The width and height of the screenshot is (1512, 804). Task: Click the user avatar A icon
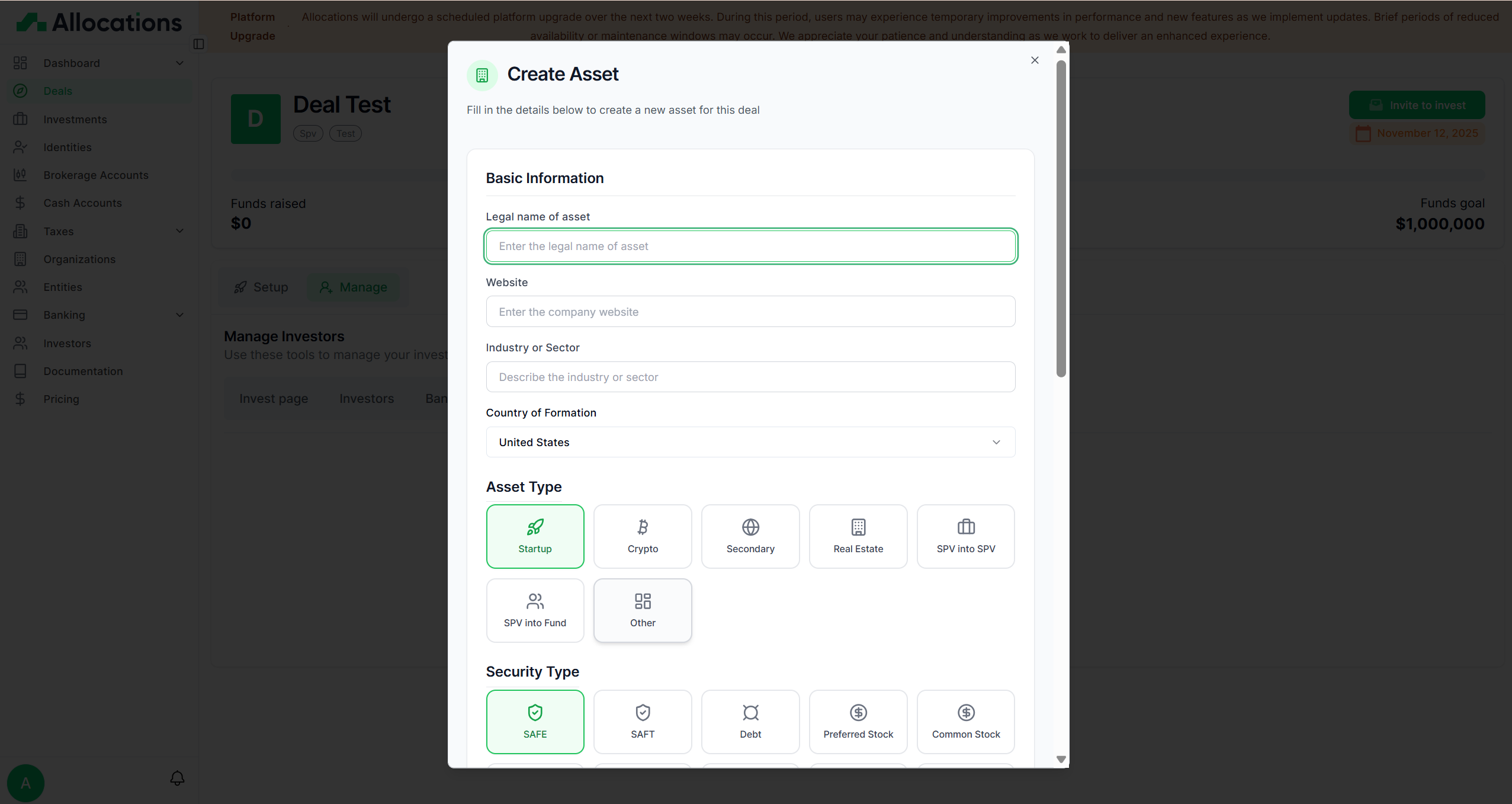coord(25,783)
